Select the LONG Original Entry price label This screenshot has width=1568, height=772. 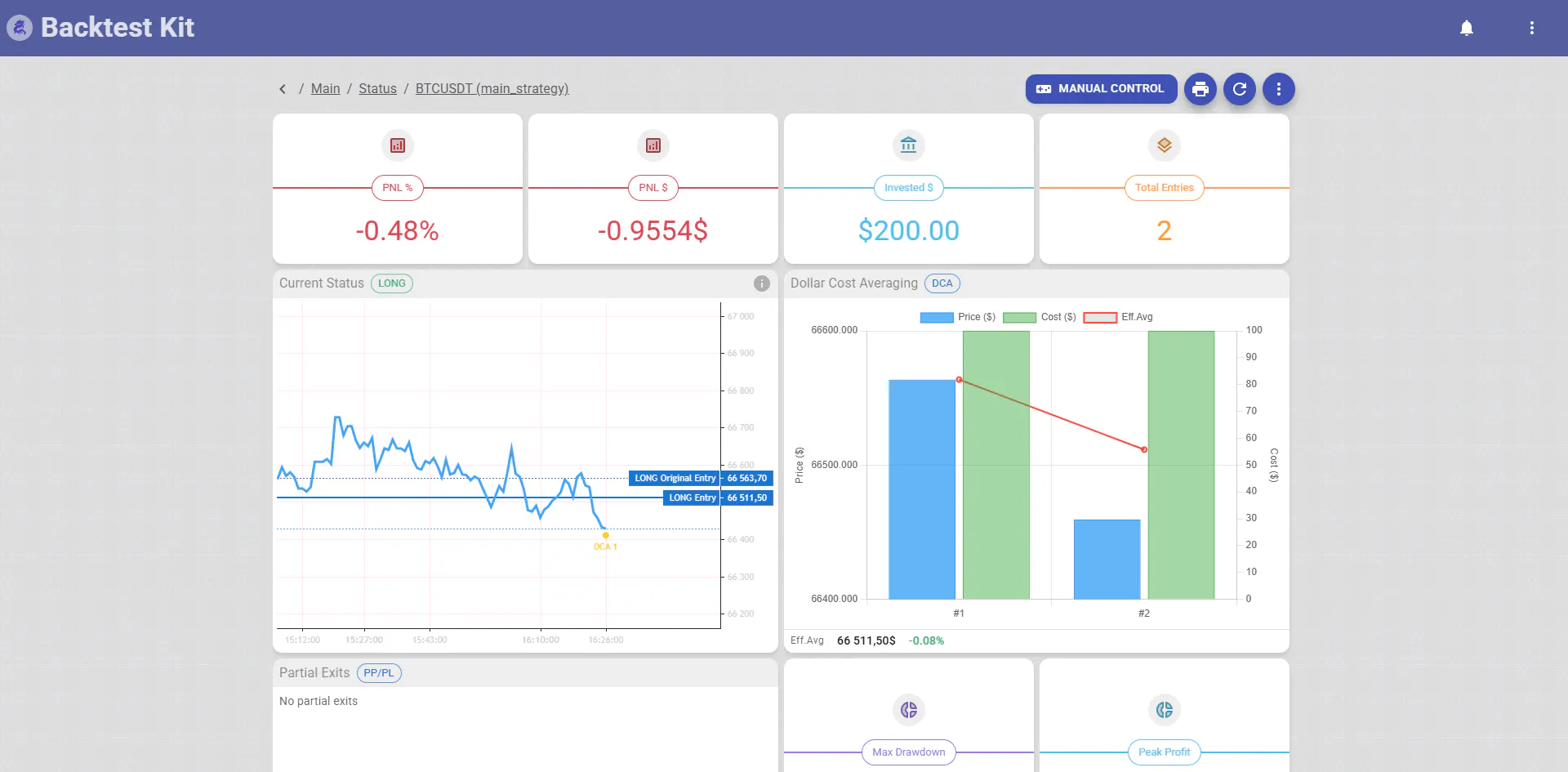pos(701,479)
